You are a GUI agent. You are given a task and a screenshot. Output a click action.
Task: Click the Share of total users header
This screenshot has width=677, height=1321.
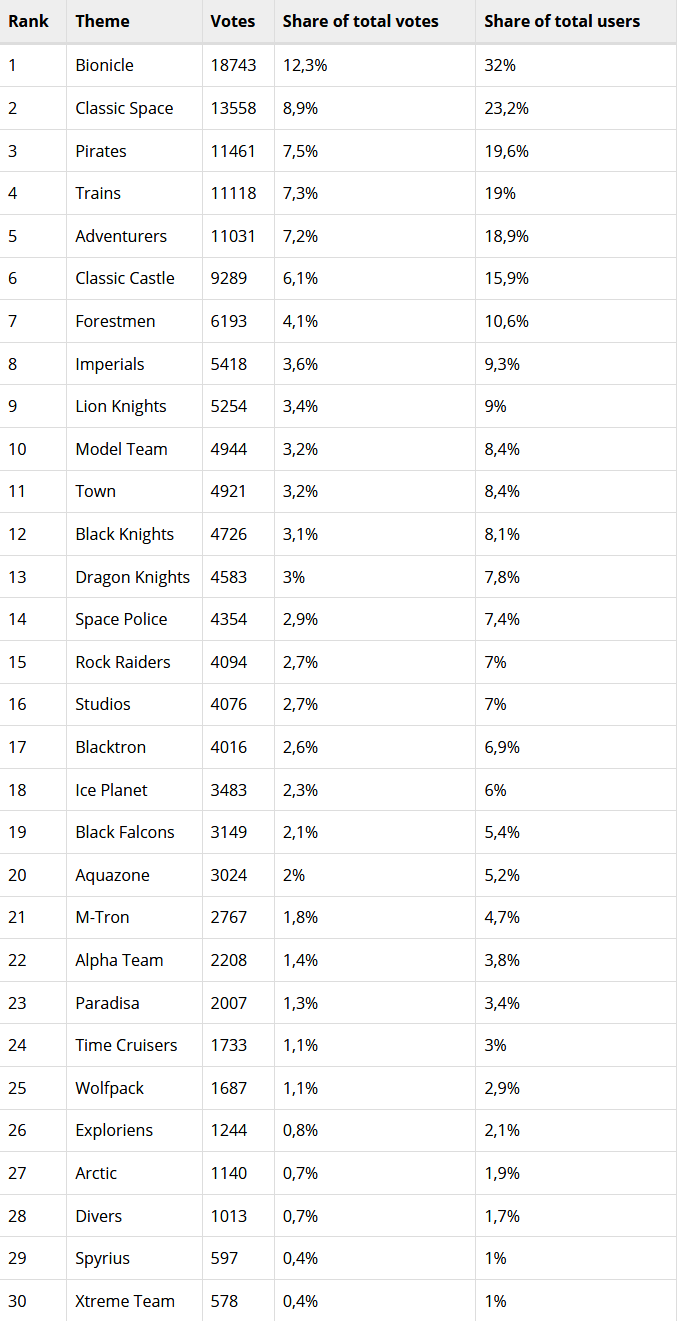(562, 21)
